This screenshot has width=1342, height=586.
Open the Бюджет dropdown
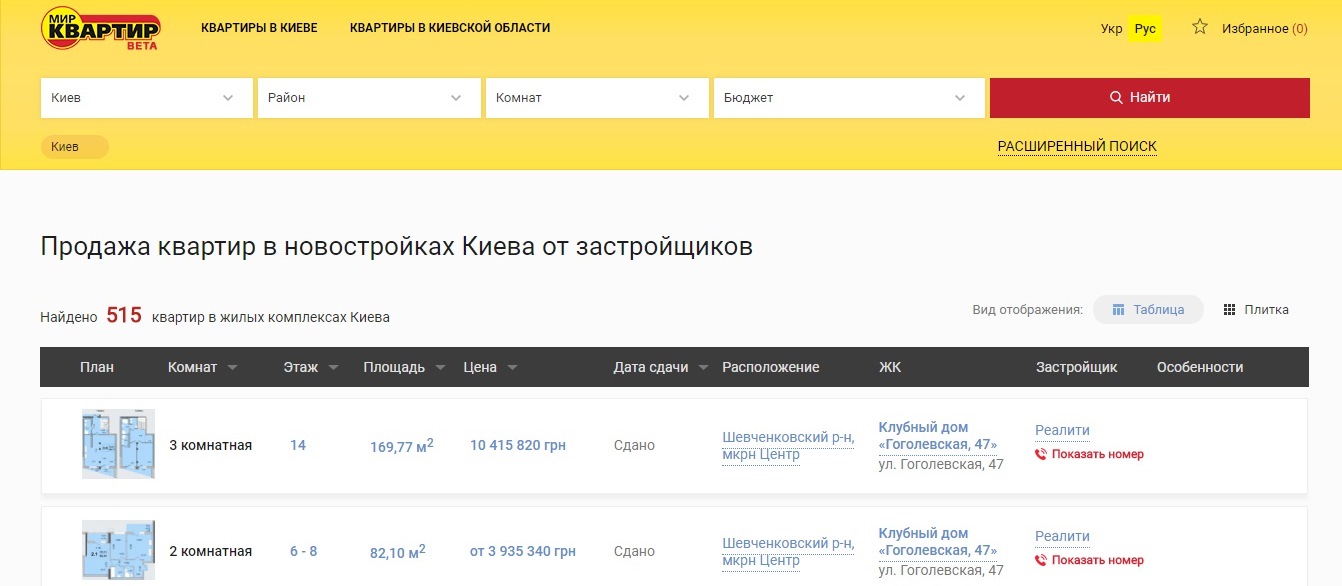pos(846,98)
